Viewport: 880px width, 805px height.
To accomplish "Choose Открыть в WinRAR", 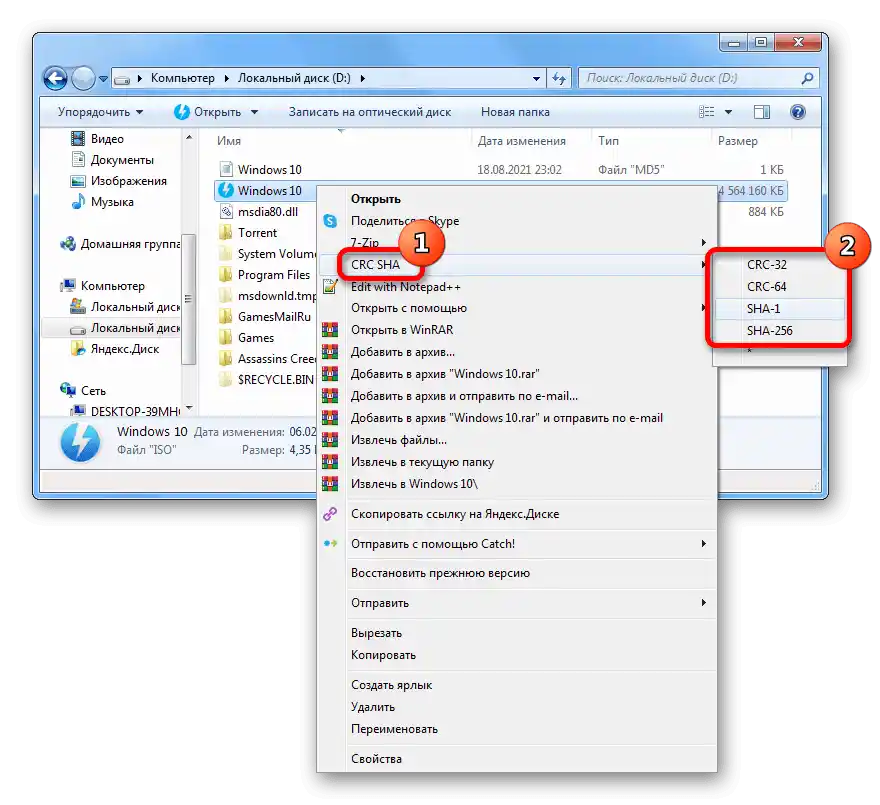I will (402, 330).
